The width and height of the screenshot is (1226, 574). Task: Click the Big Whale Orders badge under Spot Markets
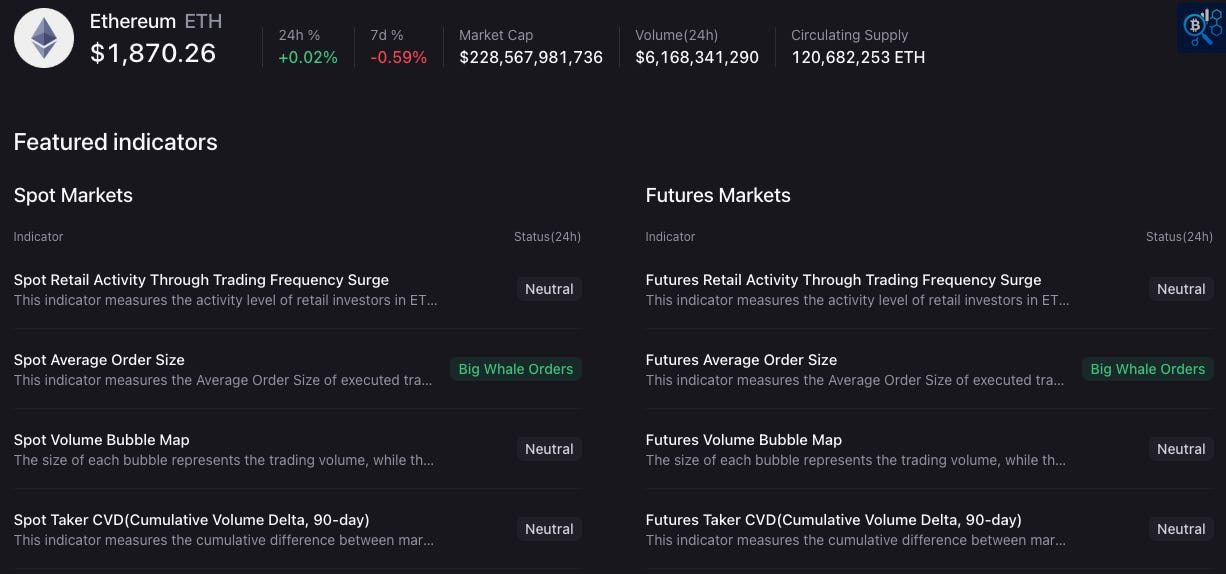point(515,369)
